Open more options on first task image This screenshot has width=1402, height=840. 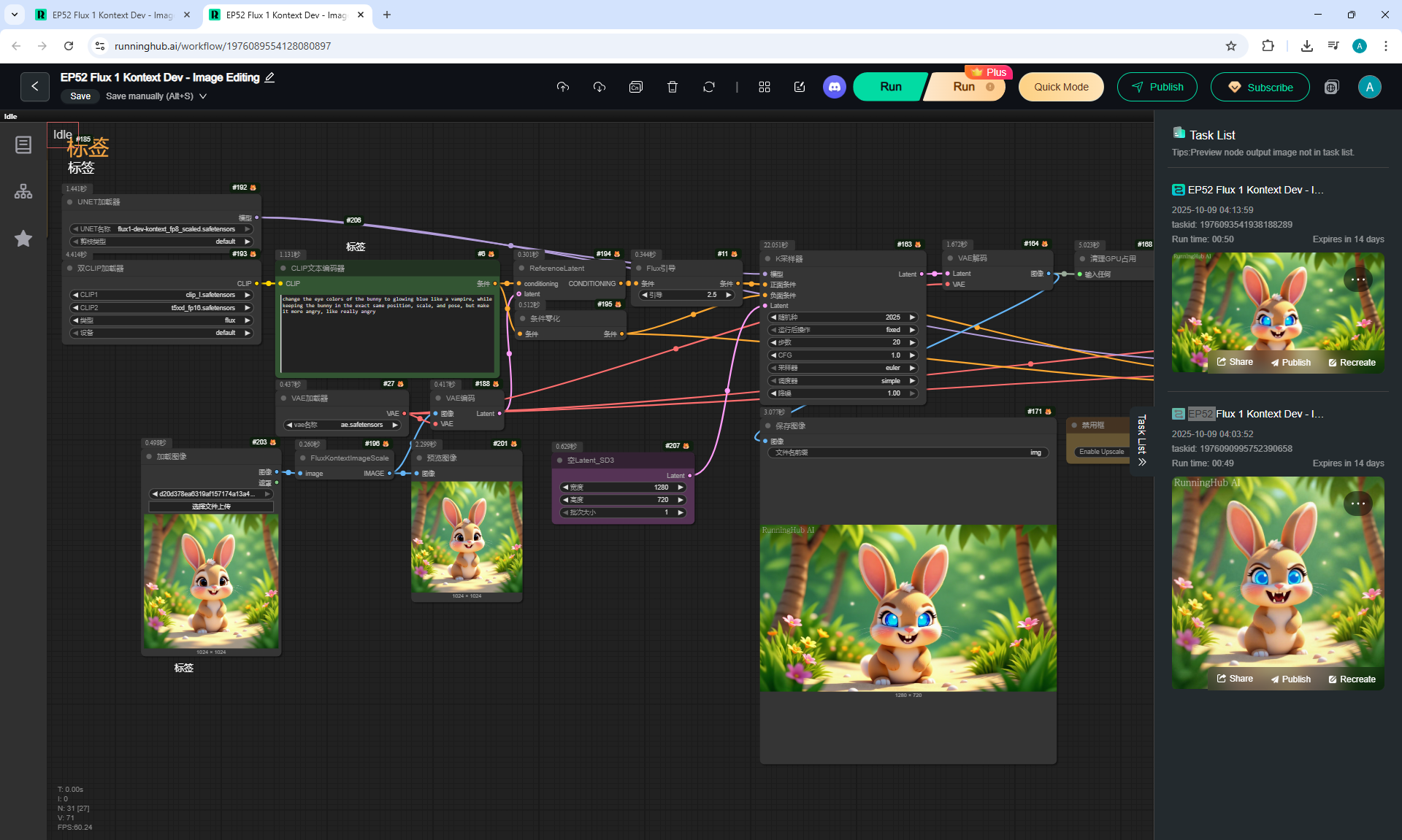coord(1357,280)
